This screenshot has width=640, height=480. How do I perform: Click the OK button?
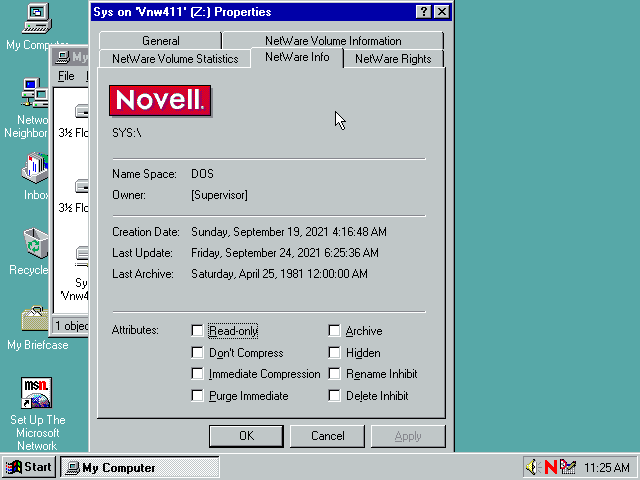tap(246, 436)
